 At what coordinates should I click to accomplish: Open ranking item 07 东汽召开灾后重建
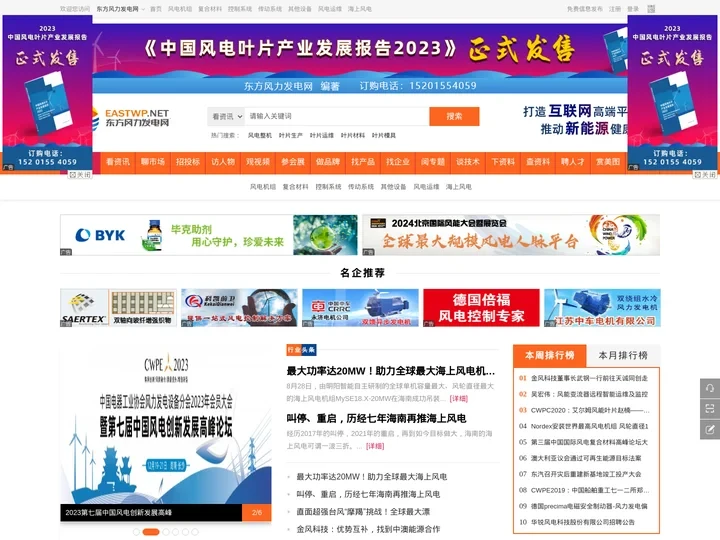[x=586, y=474]
